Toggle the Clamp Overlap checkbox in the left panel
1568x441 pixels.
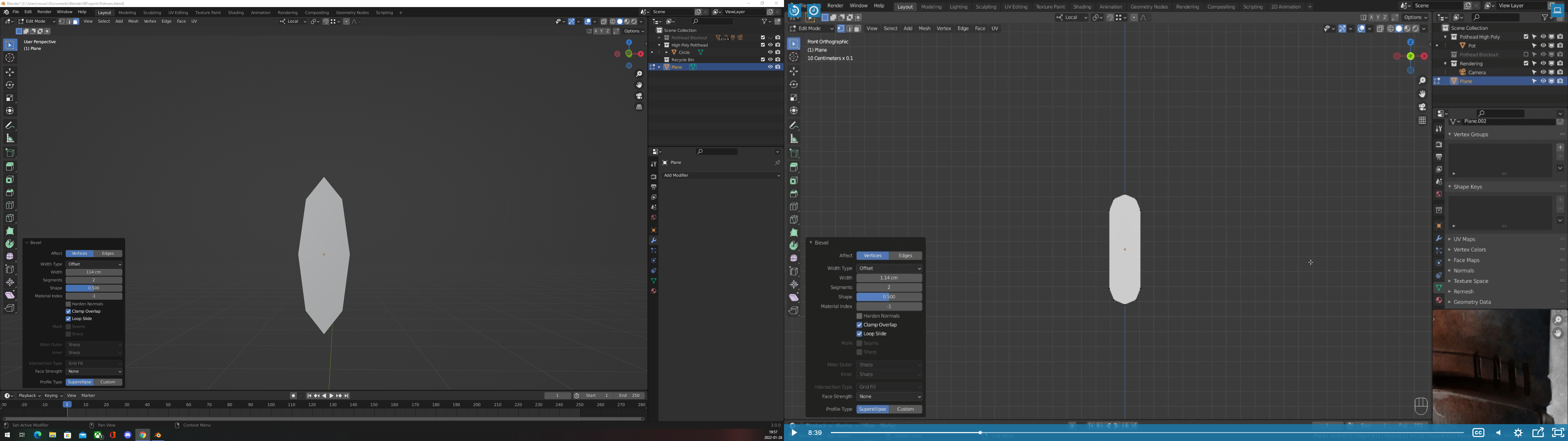69,311
